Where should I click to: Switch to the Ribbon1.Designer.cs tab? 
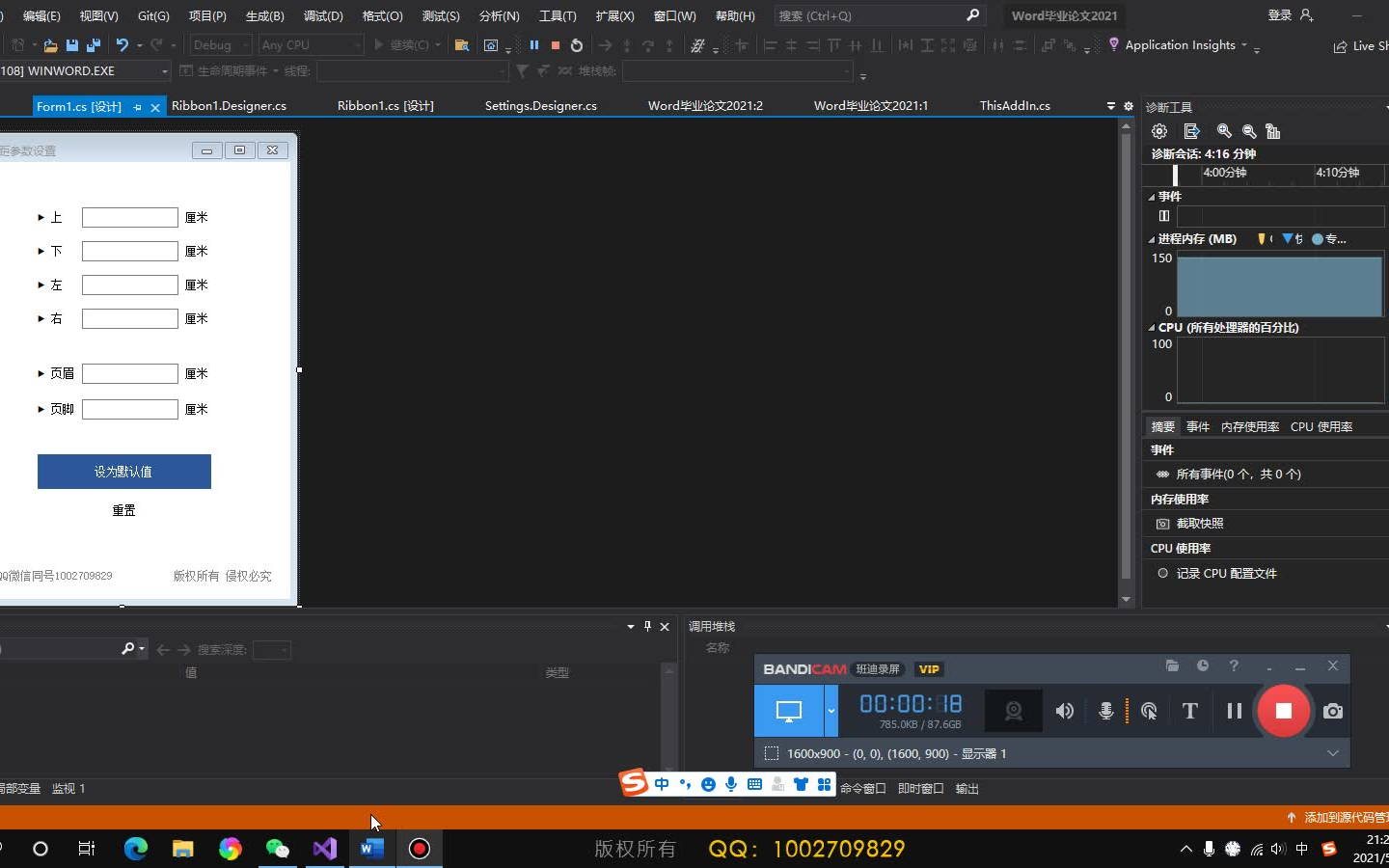pos(230,106)
